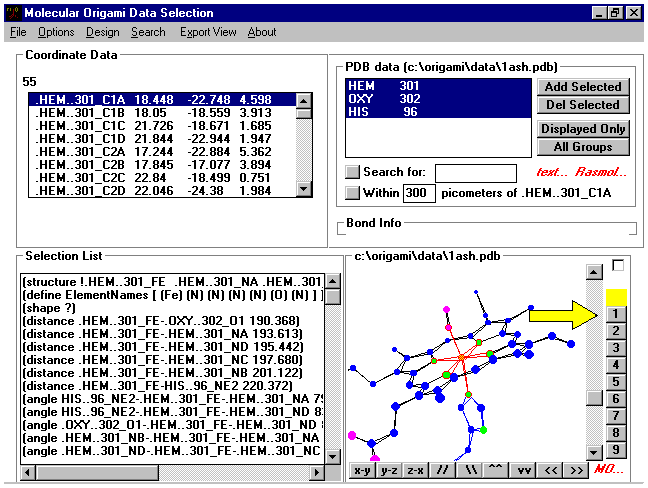Open the red Rasmol... options link
The width and height of the screenshot is (648, 488).
pos(599,172)
